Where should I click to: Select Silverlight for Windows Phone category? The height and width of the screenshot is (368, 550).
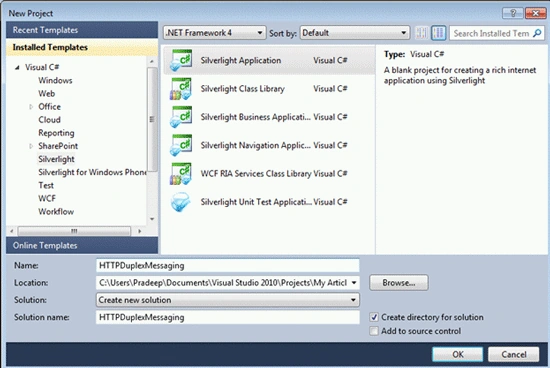(92, 172)
